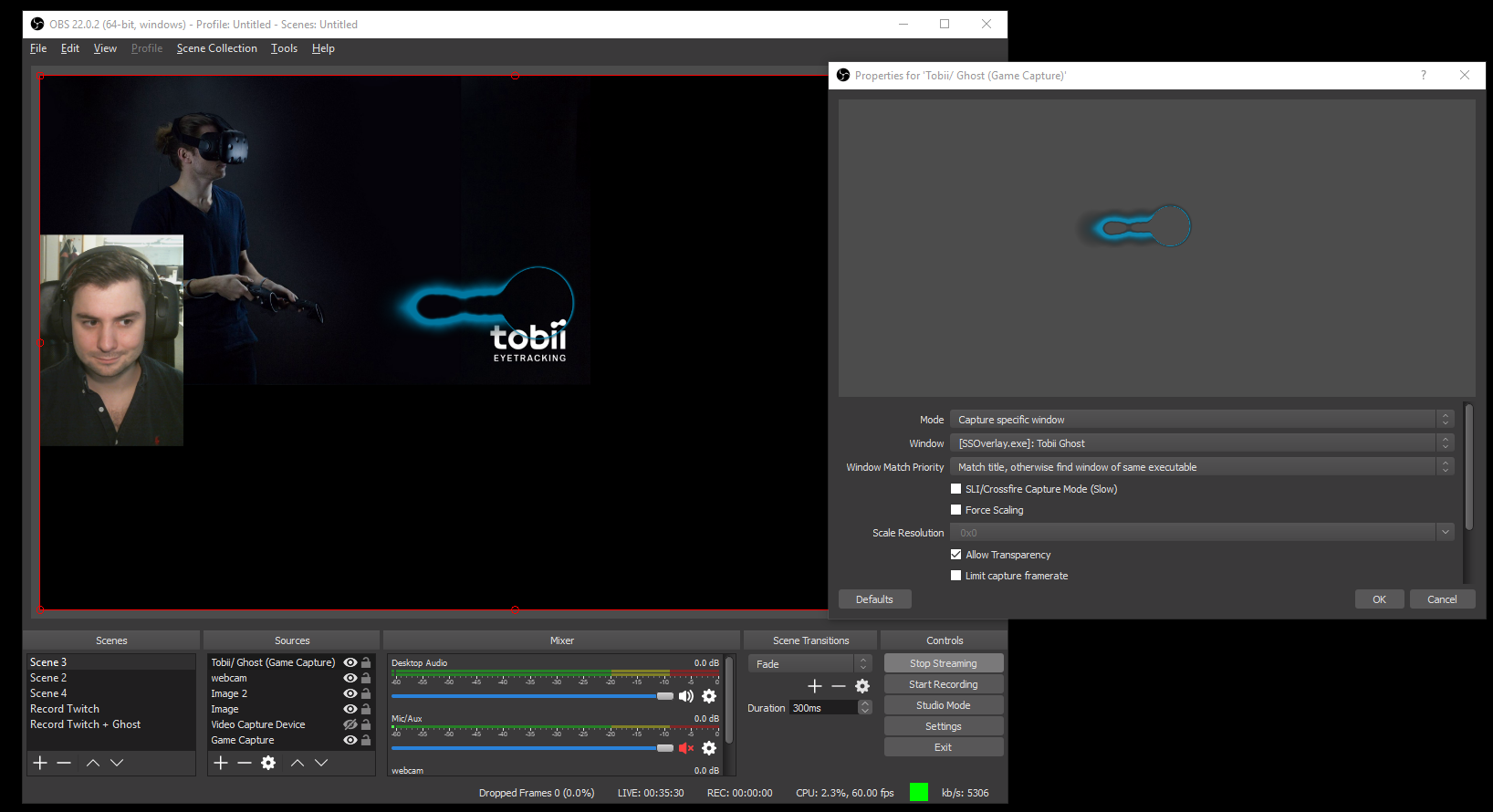1493x812 pixels.
Task: Click Exit button in Controls
Action: pos(944,747)
